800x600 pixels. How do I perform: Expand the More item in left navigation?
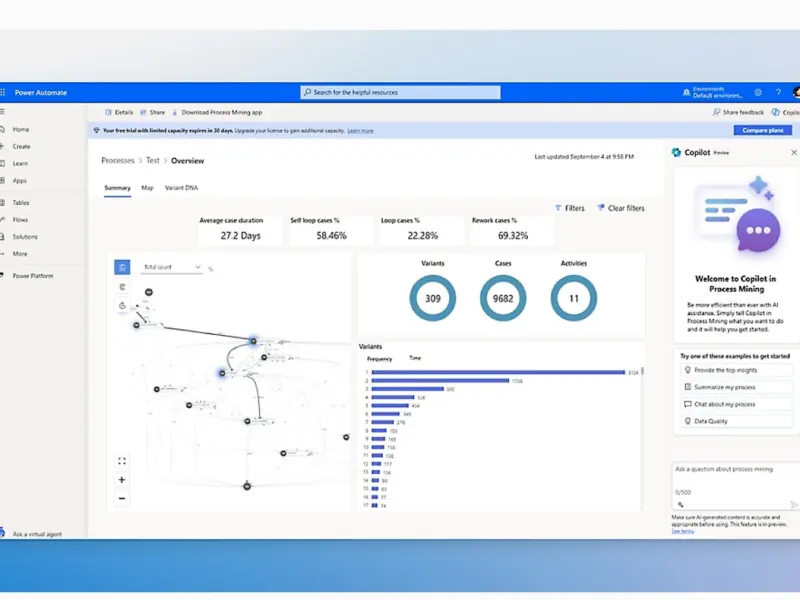coord(20,254)
